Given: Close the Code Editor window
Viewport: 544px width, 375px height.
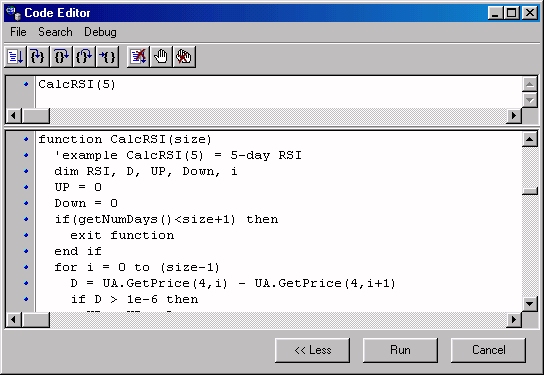Looking at the screenshot, I should 530,13.
